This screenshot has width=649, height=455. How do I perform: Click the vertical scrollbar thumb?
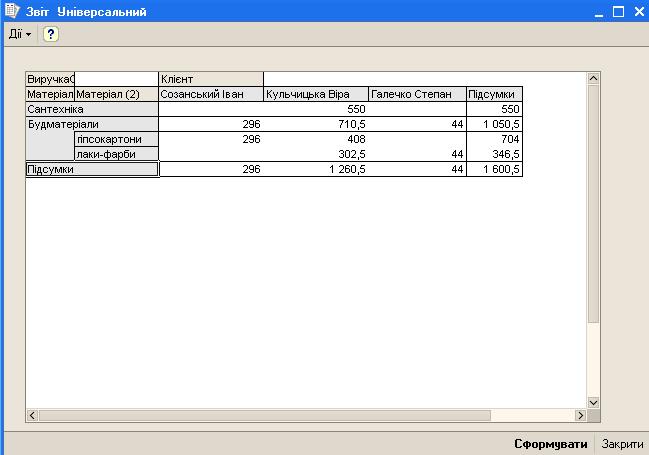(593, 203)
